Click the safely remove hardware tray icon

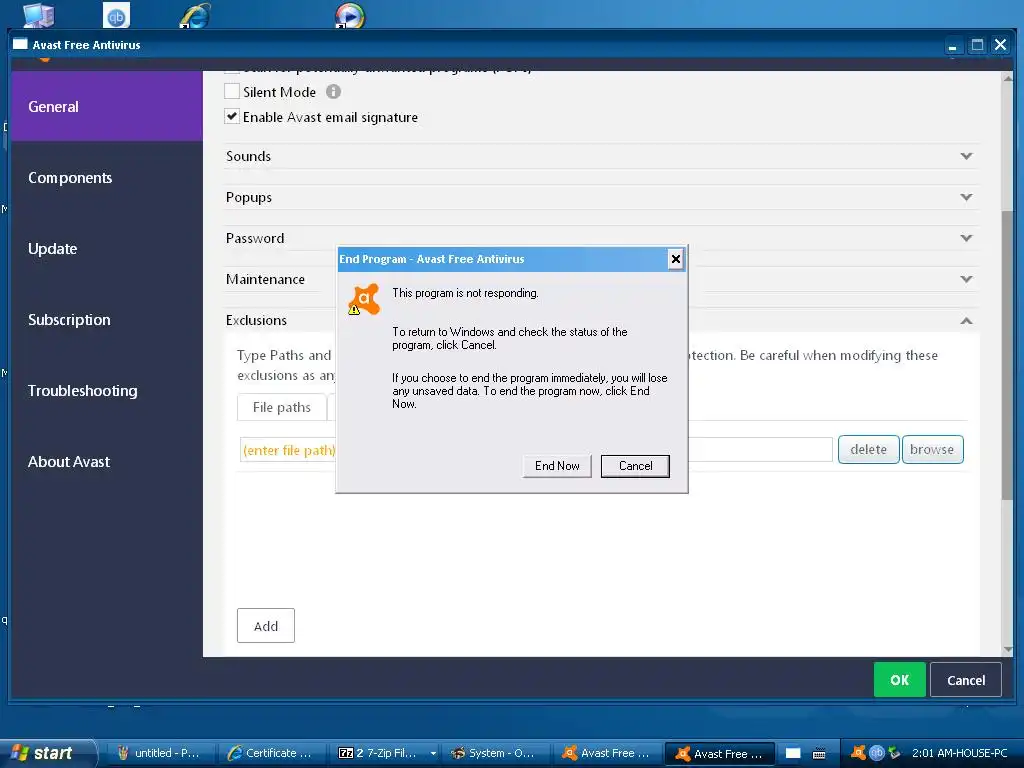(x=893, y=752)
